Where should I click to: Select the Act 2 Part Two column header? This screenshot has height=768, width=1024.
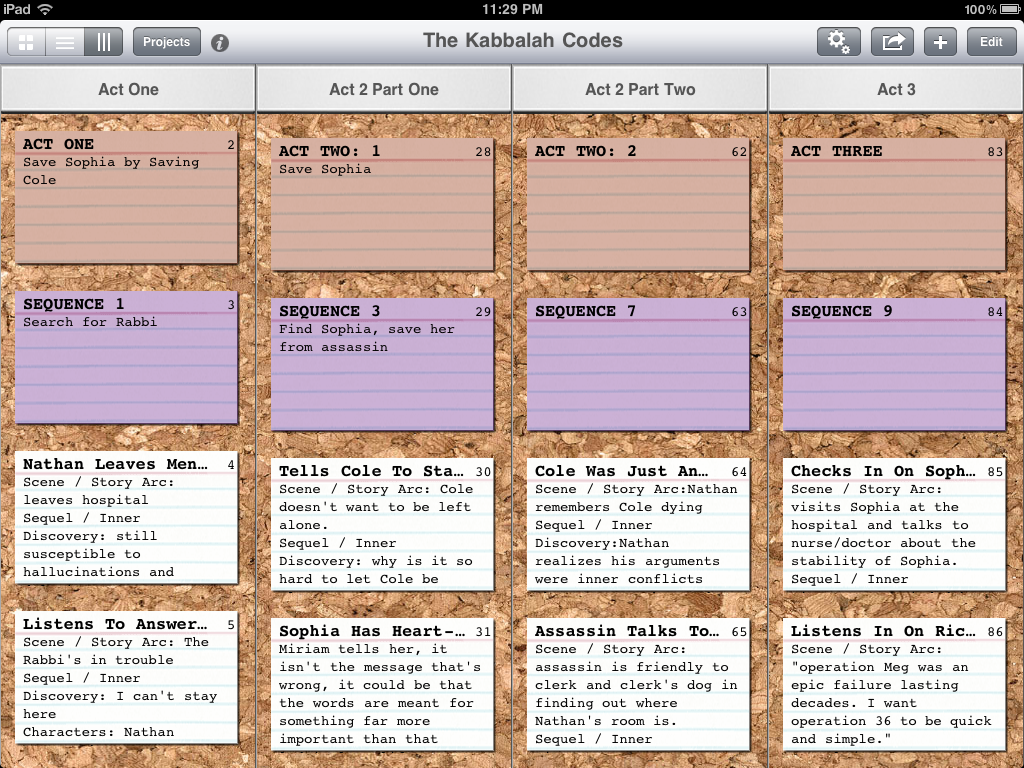coord(640,89)
